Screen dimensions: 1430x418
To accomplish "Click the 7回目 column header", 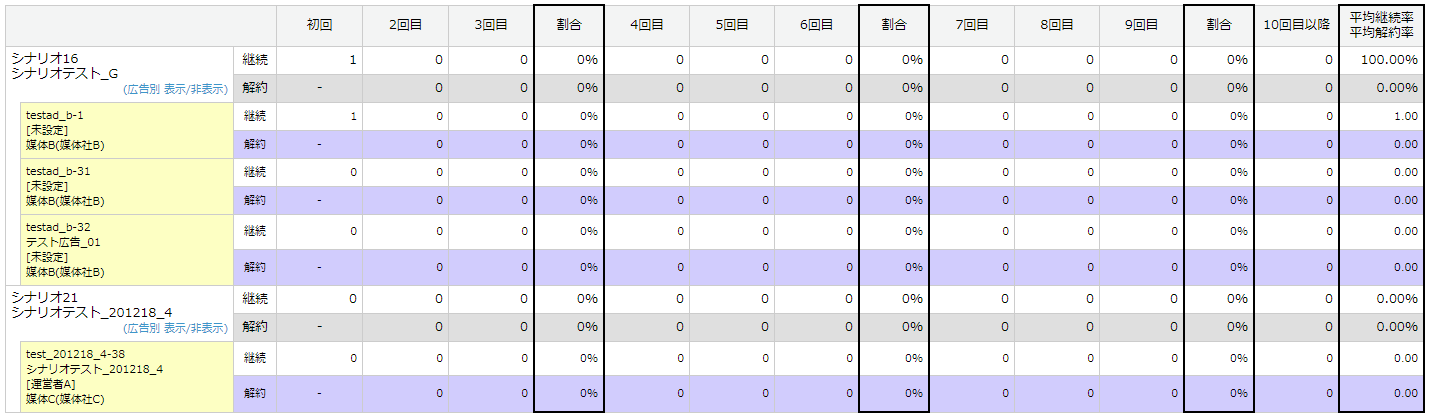I will [x=971, y=25].
